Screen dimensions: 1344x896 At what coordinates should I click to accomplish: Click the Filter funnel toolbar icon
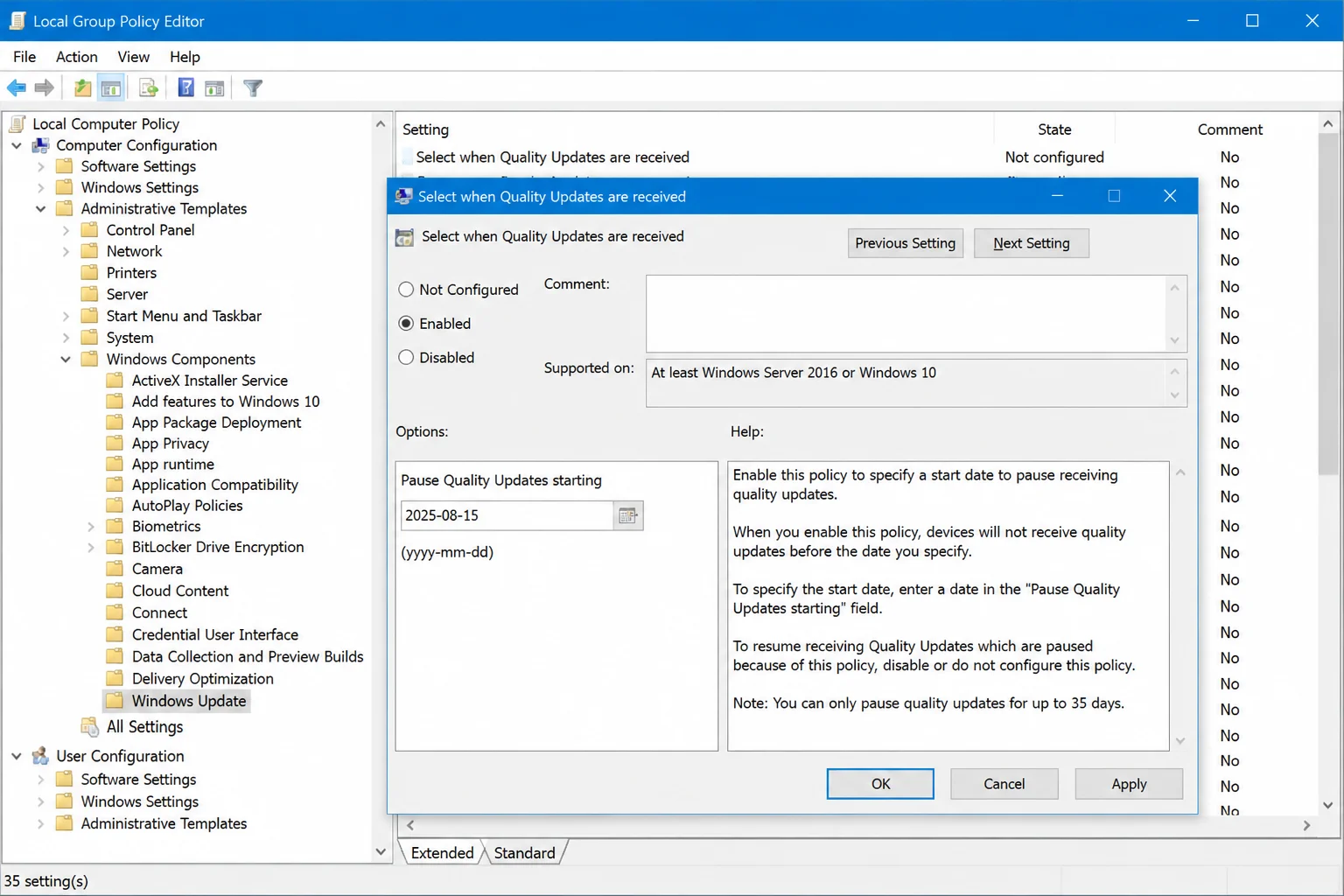point(253,87)
